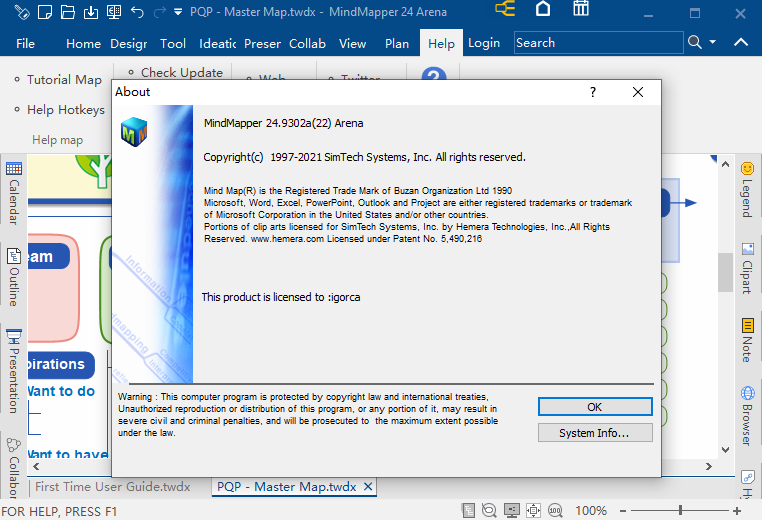Click the horizontal scrollbar right arrow
The width and height of the screenshot is (762, 520).
point(709,467)
